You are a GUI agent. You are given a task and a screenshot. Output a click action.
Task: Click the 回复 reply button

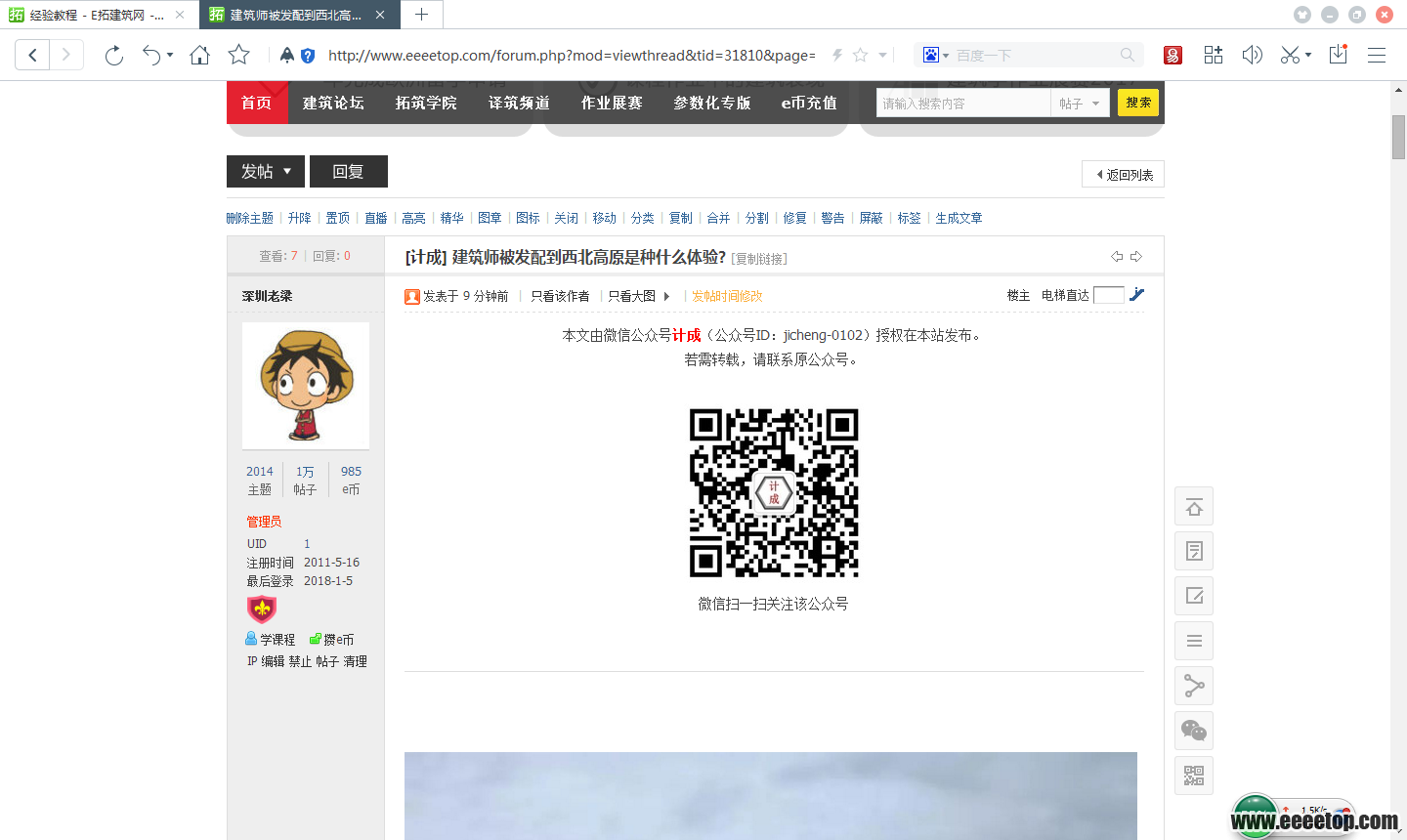tap(349, 171)
